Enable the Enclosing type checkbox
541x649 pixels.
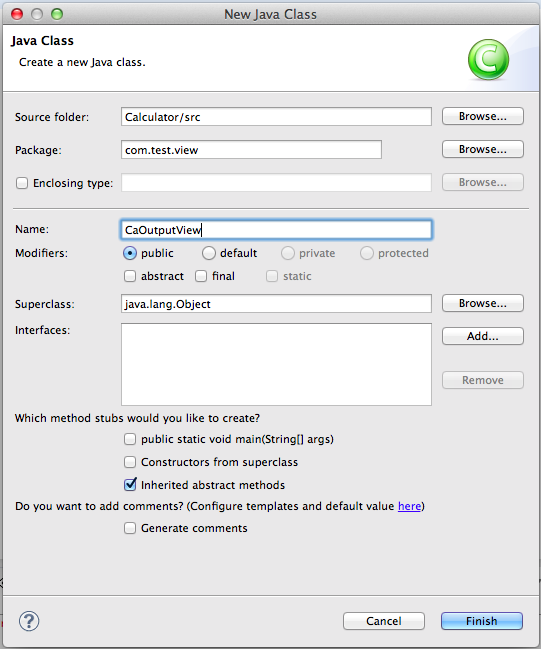(22, 183)
